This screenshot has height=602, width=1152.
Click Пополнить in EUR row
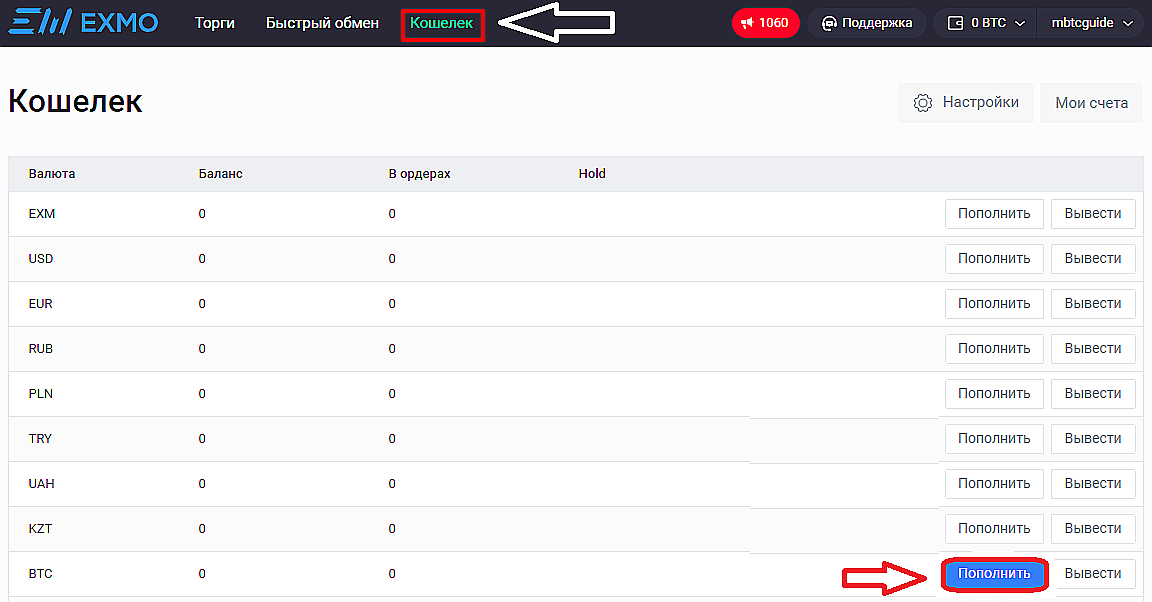(994, 304)
